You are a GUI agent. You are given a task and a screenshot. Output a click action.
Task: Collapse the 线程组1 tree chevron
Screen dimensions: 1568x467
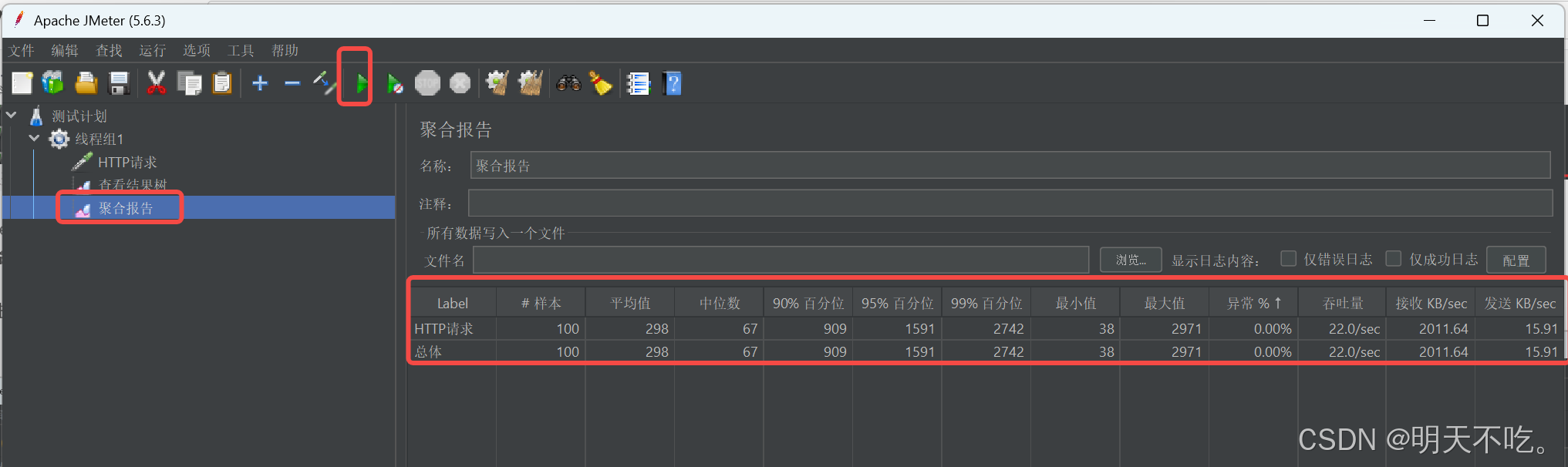point(35,139)
